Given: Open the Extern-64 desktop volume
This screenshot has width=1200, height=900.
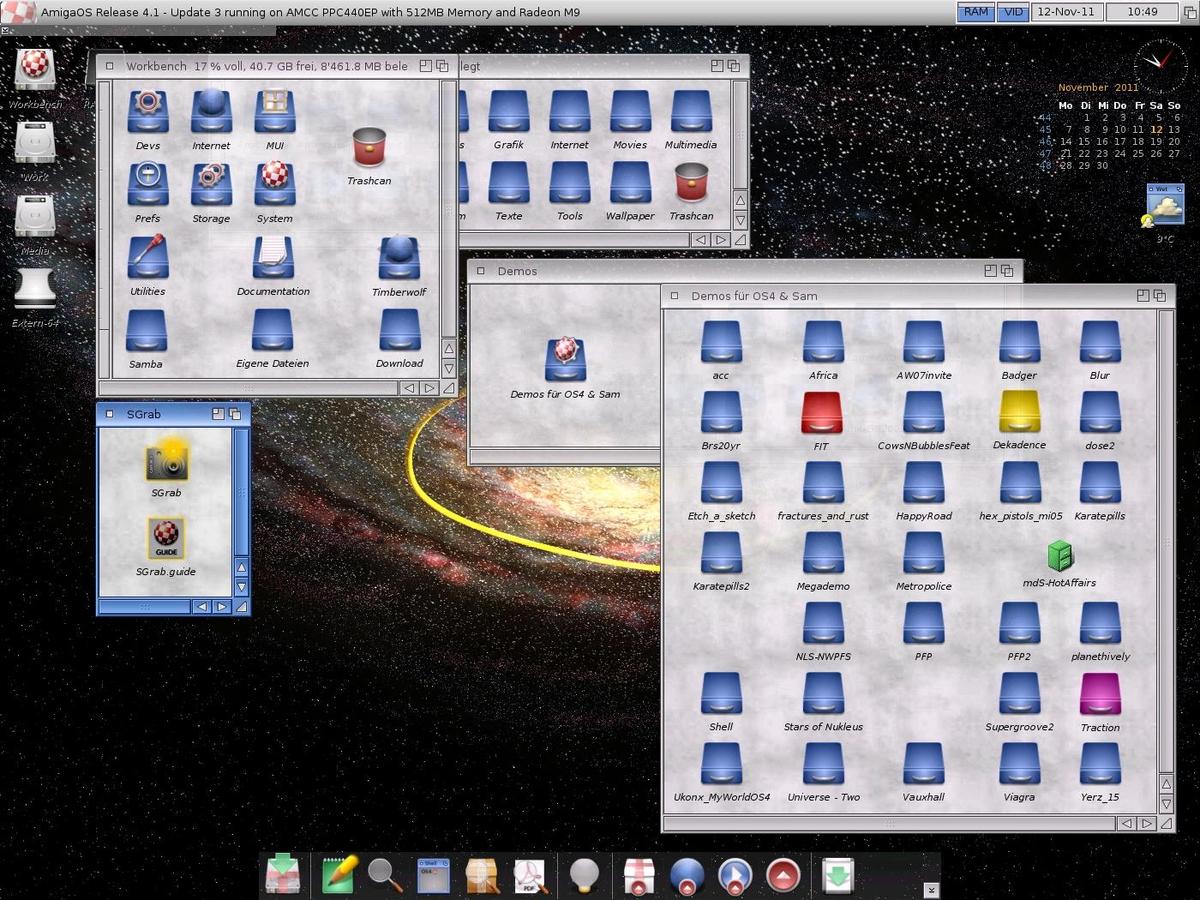Looking at the screenshot, I should [35, 289].
